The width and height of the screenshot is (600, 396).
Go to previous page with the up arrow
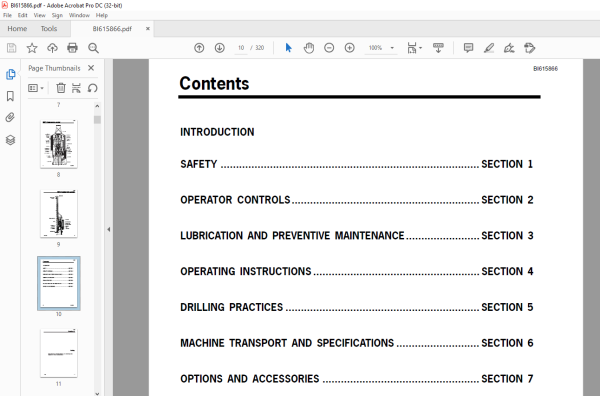[199, 48]
